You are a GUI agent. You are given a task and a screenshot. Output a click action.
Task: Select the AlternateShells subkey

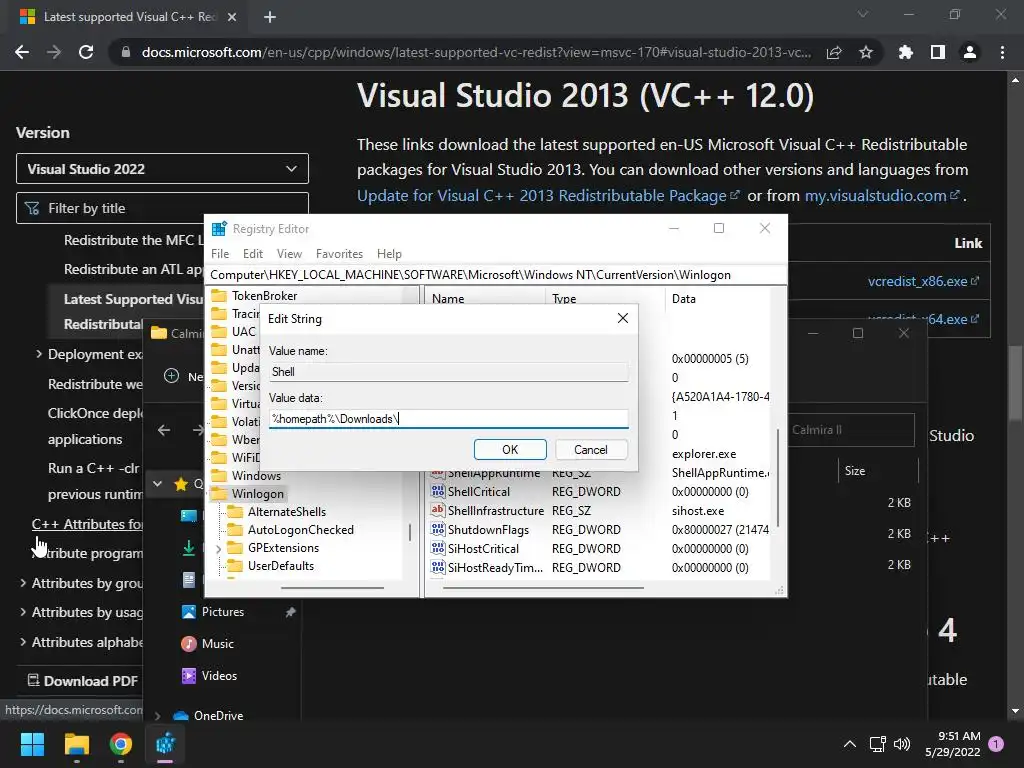[x=287, y=511]
